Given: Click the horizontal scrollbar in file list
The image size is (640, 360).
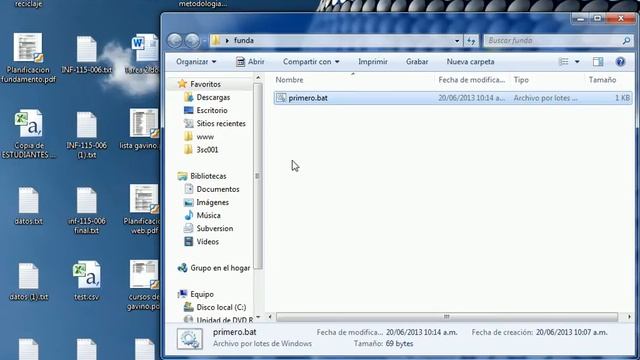Looking at the screenshot, I should (447, 317).
